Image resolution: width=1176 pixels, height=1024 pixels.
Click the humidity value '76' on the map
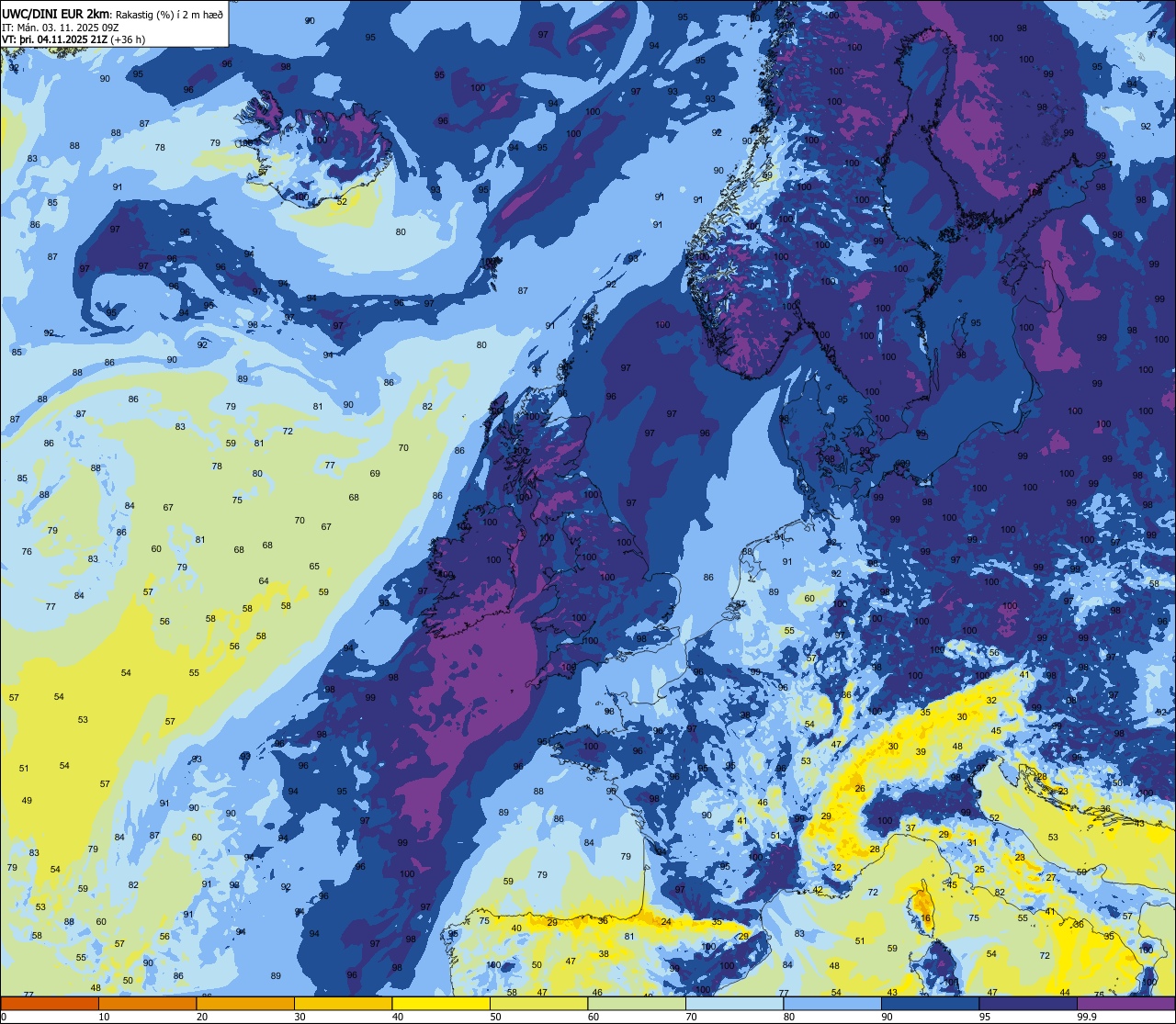27,552
